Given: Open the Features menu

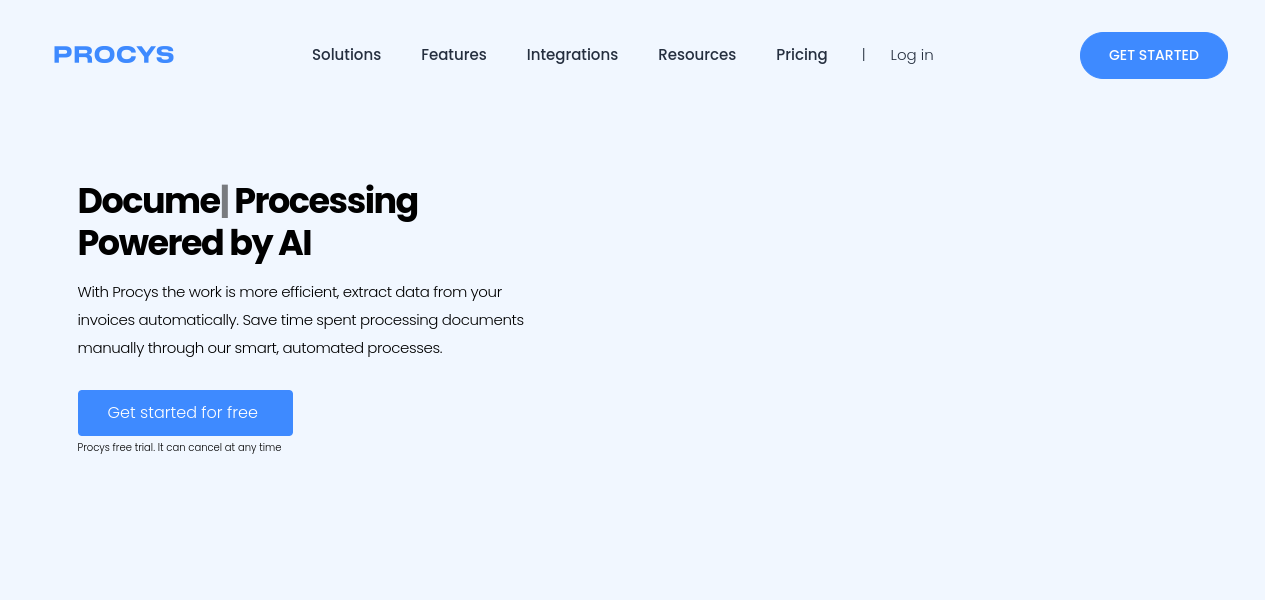Looking at the screenshot, I should 453,55.
